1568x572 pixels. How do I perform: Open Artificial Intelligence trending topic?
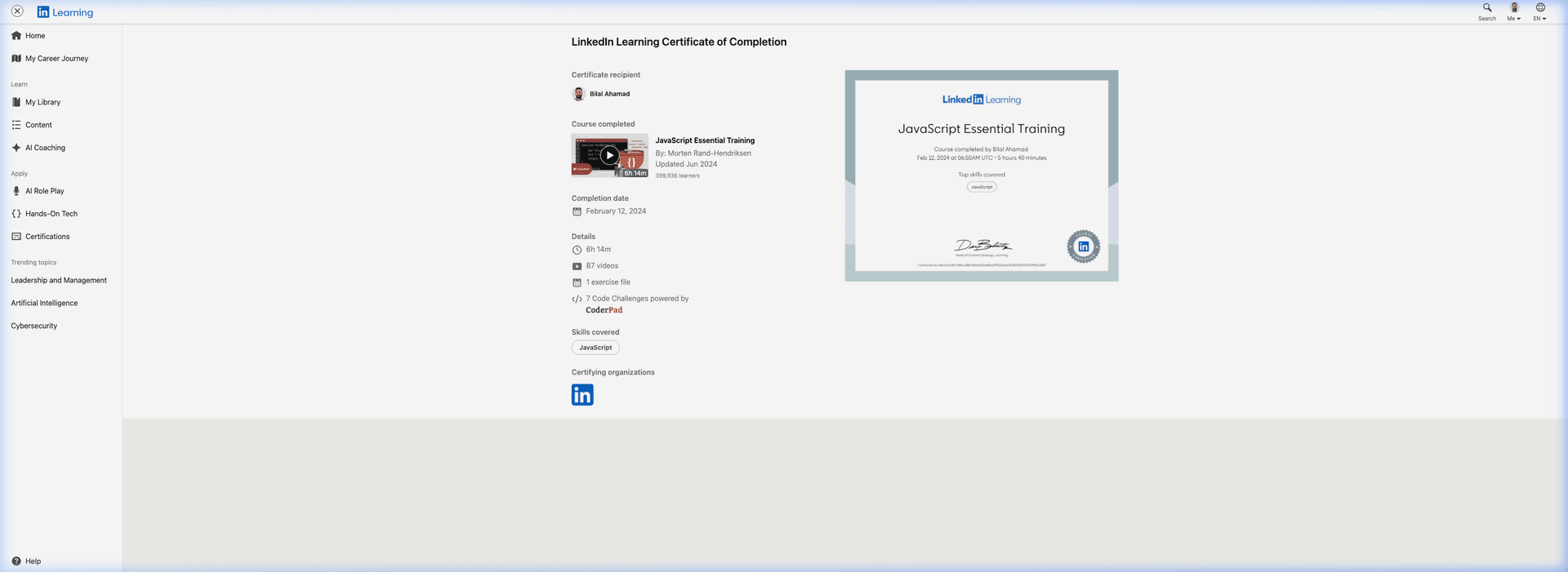(44, 304)
